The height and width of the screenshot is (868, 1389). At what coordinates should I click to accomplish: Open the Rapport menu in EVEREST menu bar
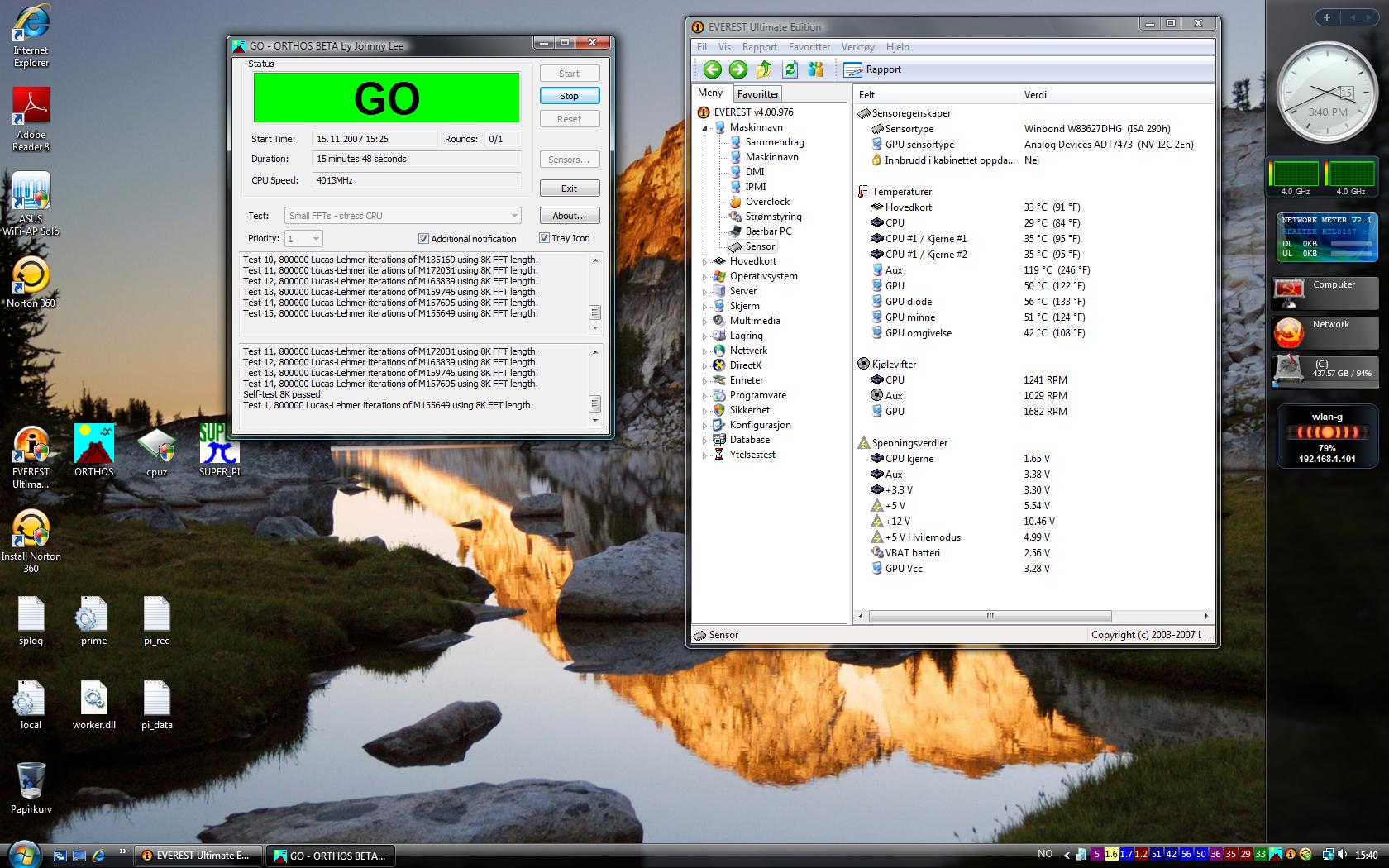(760, 47)
